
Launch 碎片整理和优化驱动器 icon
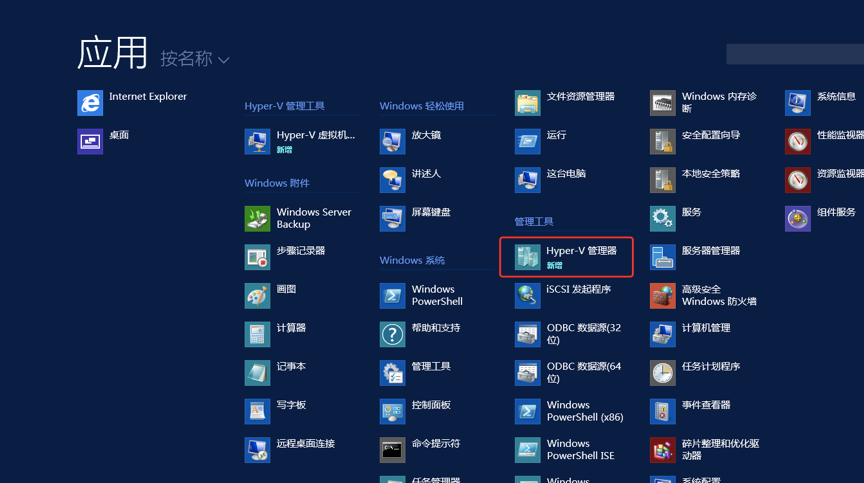pos(662,450)
